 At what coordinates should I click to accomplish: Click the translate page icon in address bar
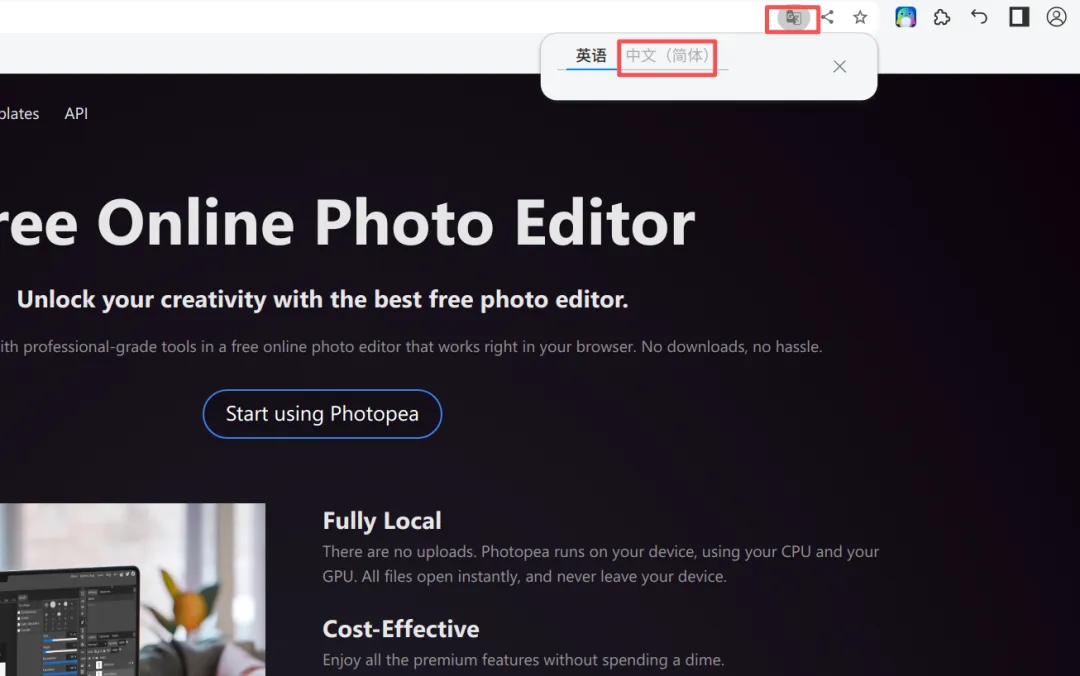click(793, 18)
